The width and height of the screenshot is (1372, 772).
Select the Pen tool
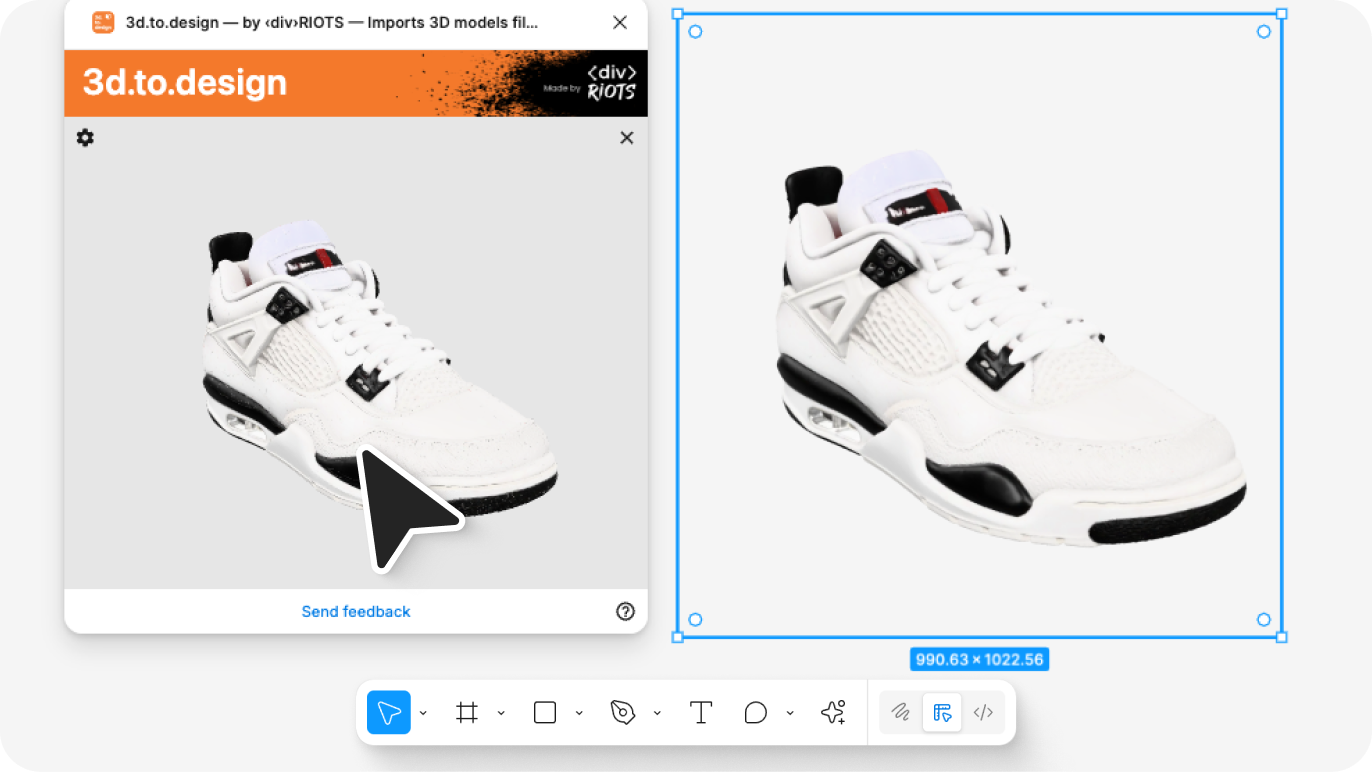[623, 713]
